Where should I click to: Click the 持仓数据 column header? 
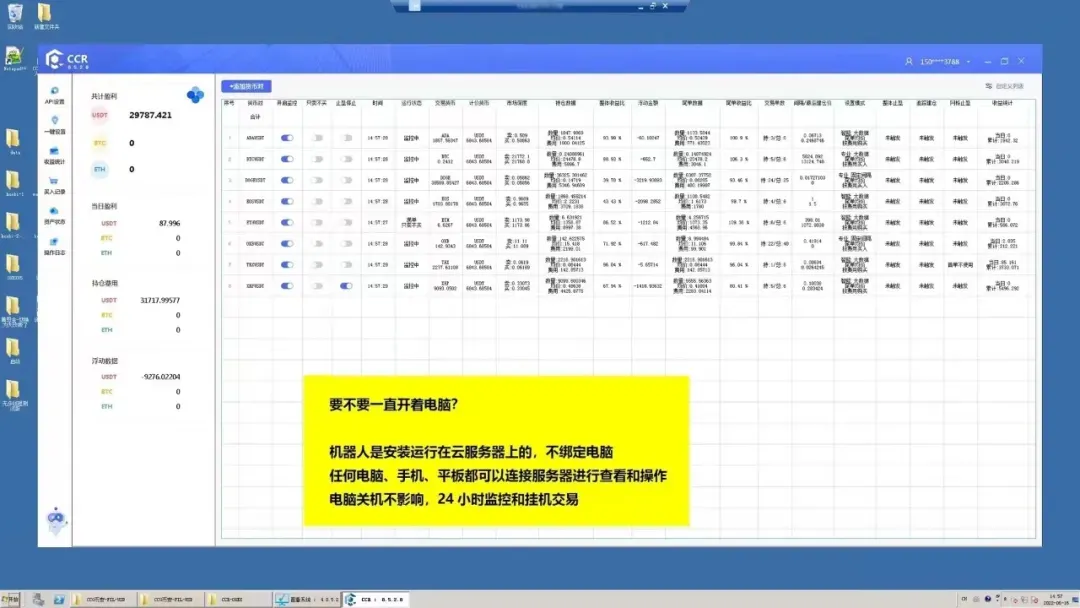pos(565,103)
